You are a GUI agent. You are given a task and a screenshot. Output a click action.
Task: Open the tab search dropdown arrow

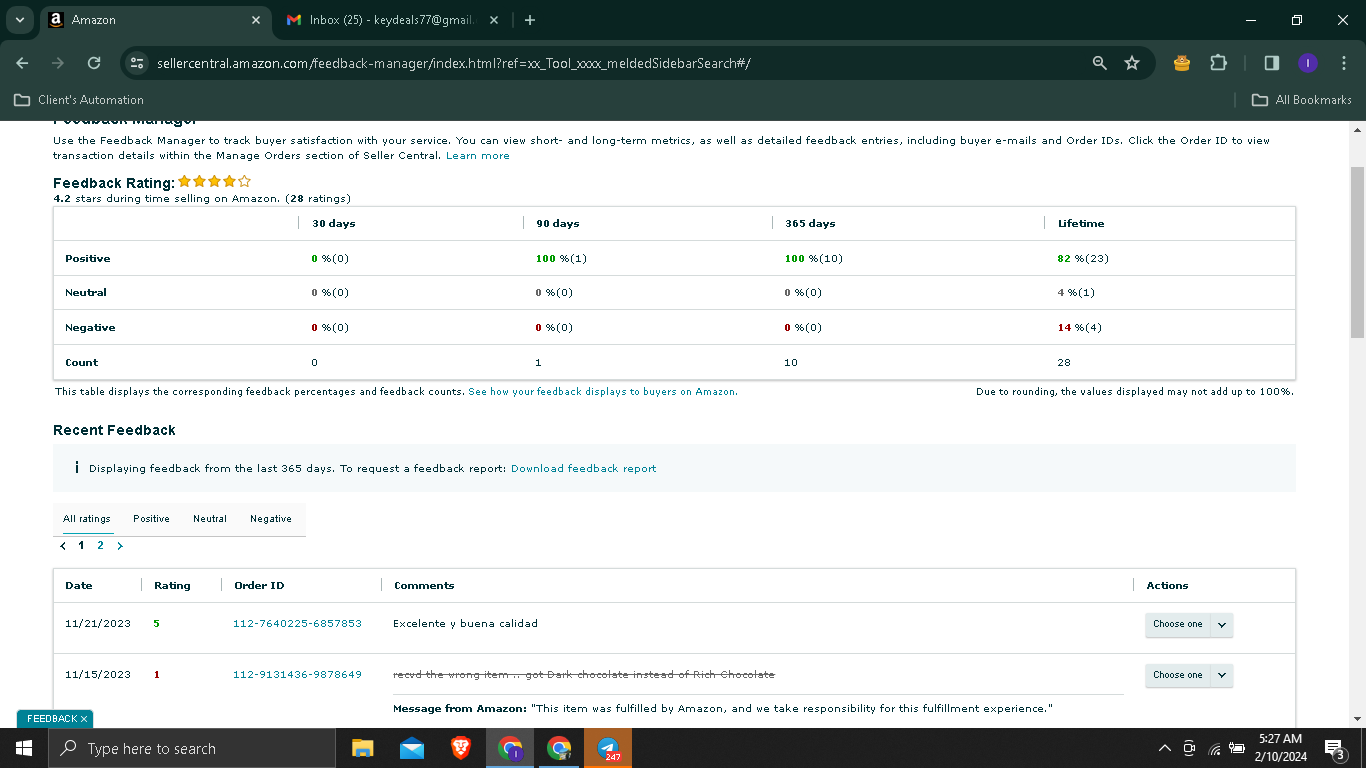coord(19,20)
